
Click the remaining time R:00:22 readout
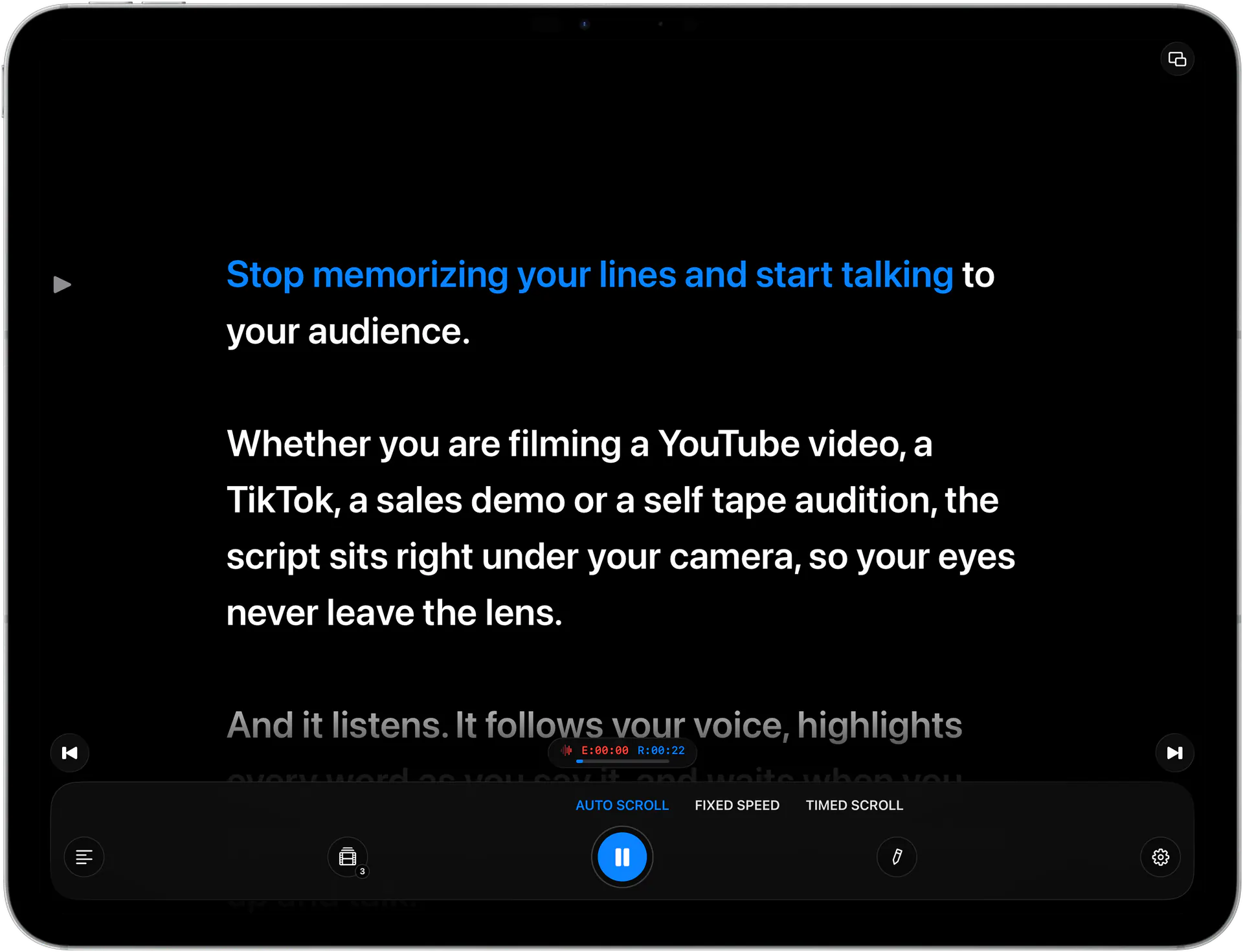pyautogui.click(x=661, y=750)
